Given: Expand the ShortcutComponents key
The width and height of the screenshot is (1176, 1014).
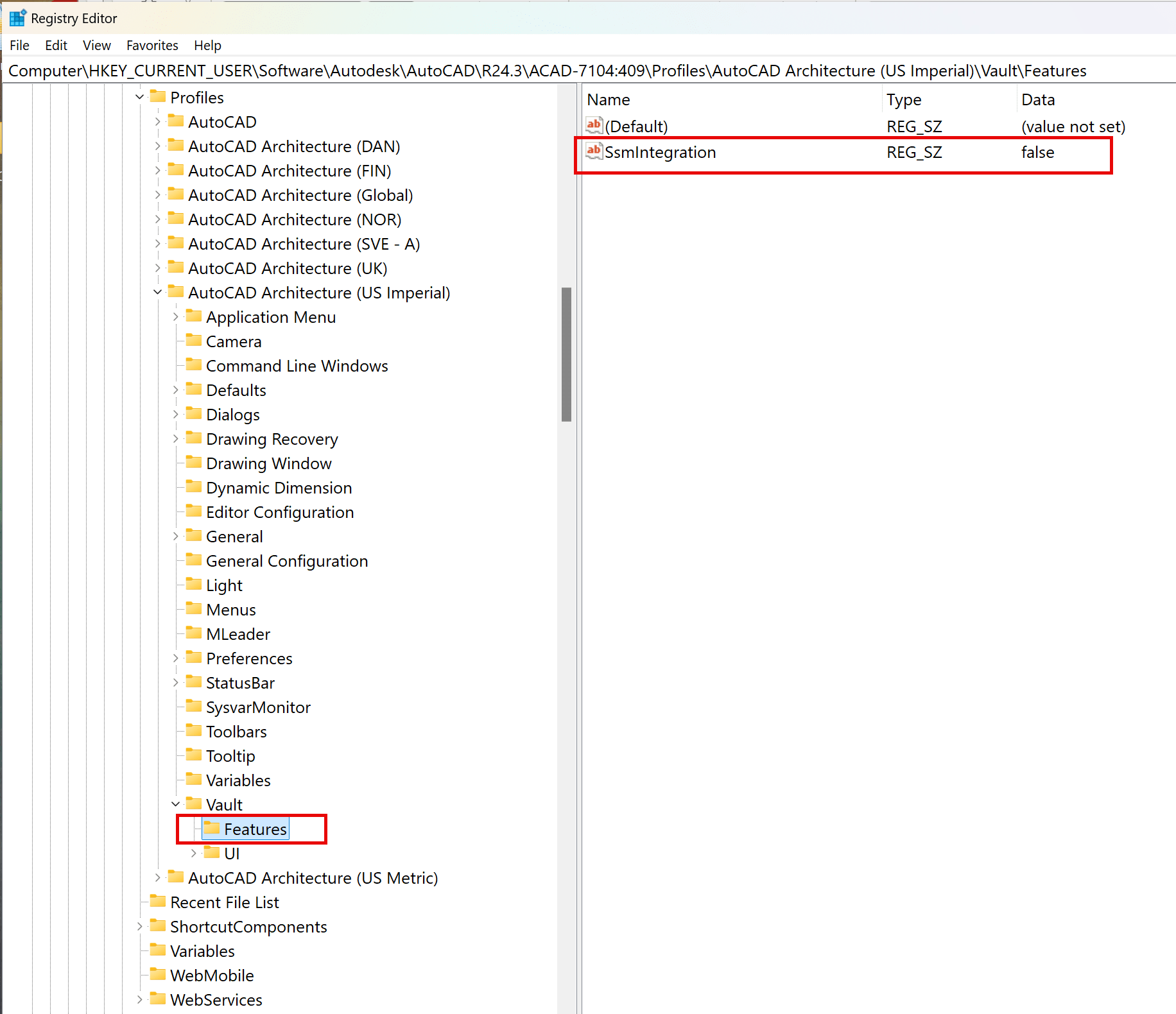Looking at the screenshot, I should tap(140, 927).
